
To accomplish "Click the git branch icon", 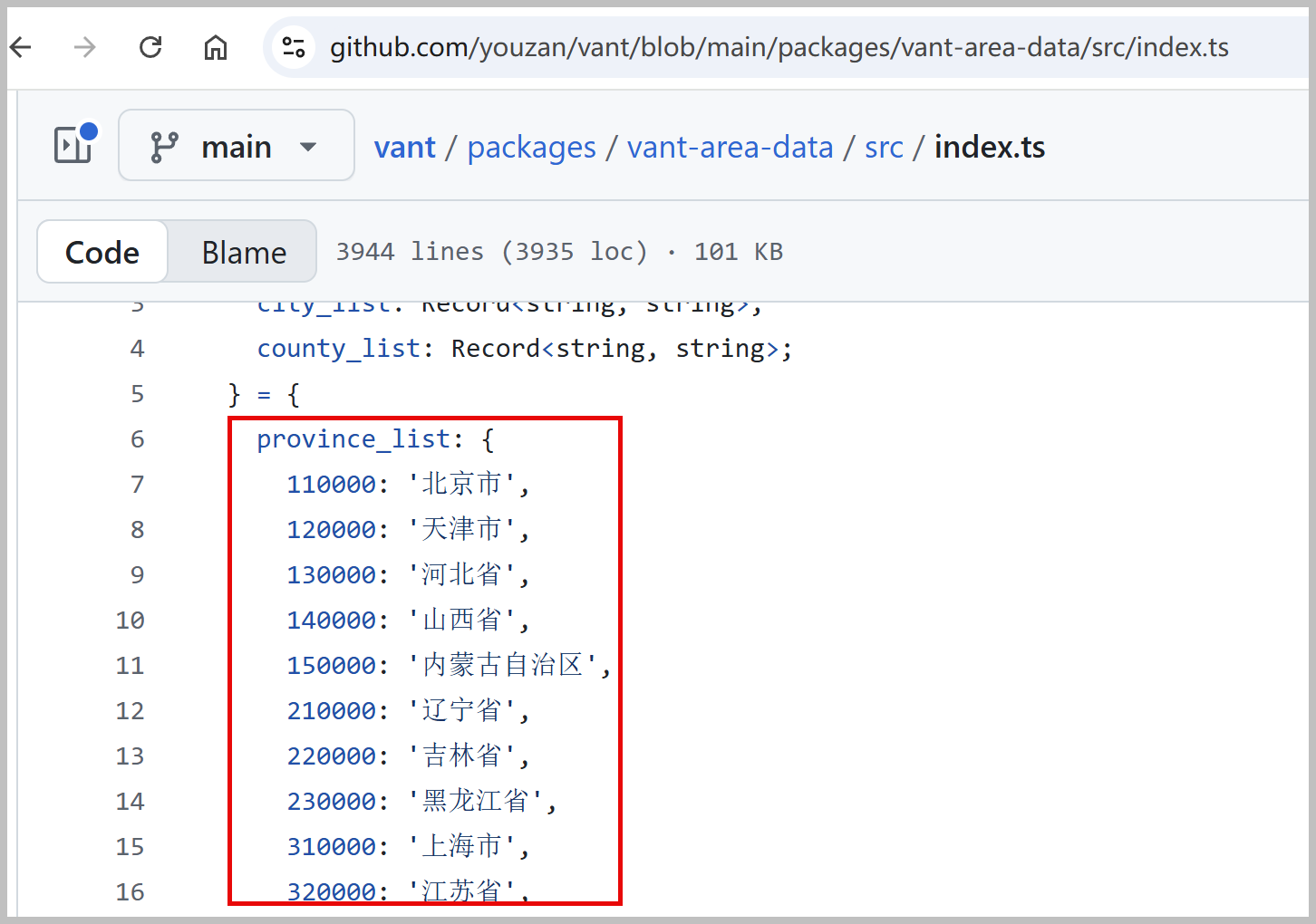I will coord(164,147).
